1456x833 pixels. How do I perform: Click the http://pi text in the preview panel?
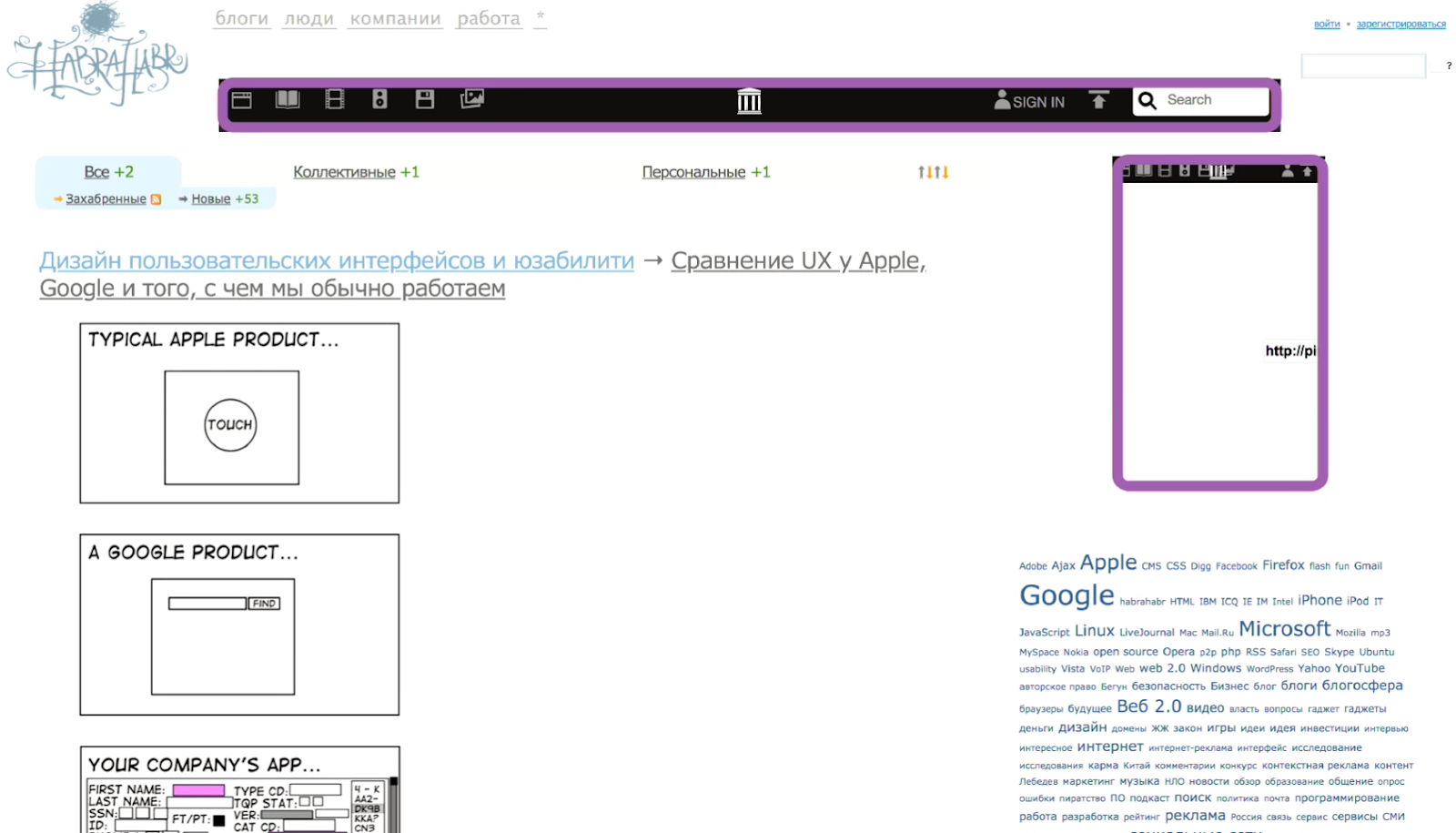point(1290,350)
